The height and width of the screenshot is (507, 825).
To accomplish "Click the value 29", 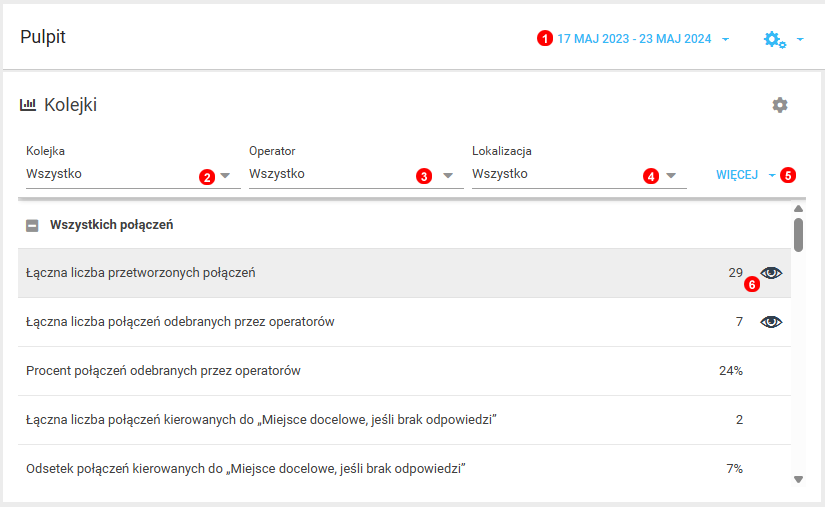I will click(736, 273).
